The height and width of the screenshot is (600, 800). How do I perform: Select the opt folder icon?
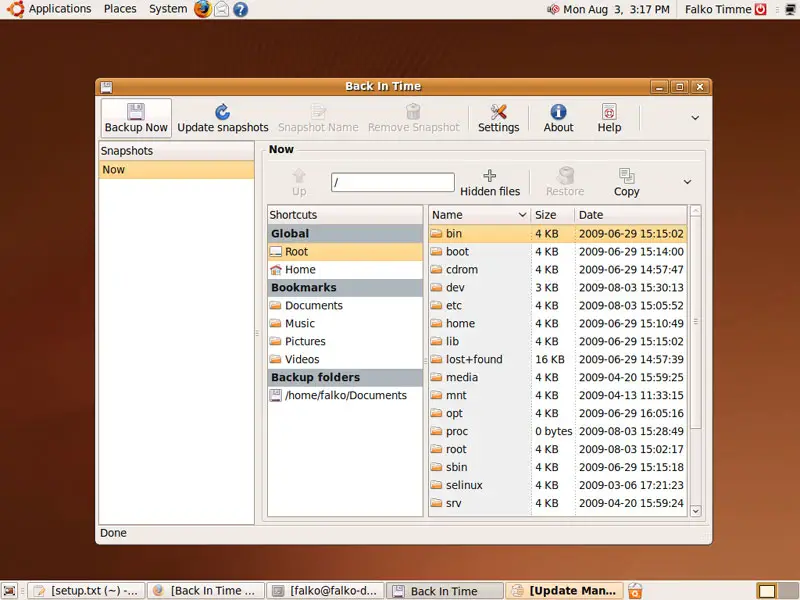436,413
